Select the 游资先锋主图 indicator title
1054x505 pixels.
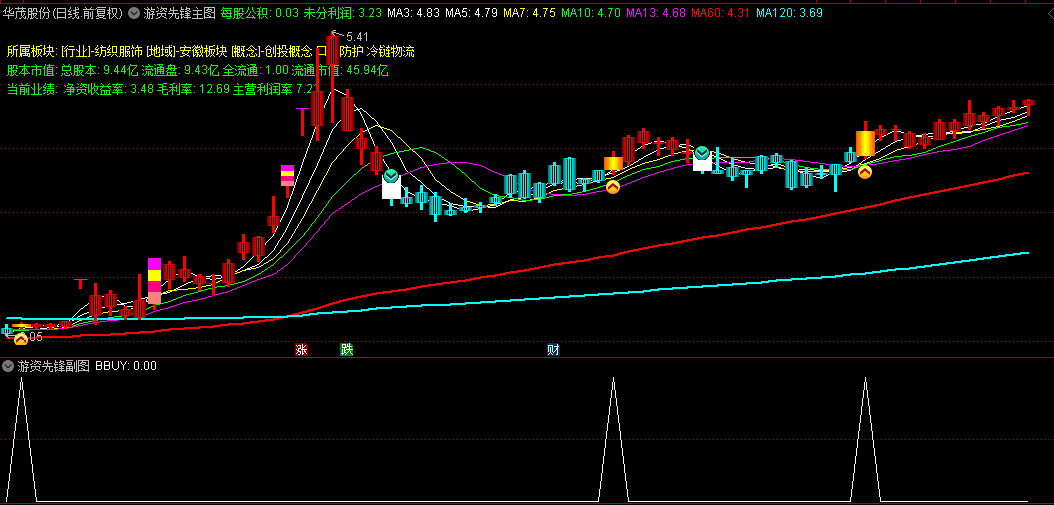(179, 12)
